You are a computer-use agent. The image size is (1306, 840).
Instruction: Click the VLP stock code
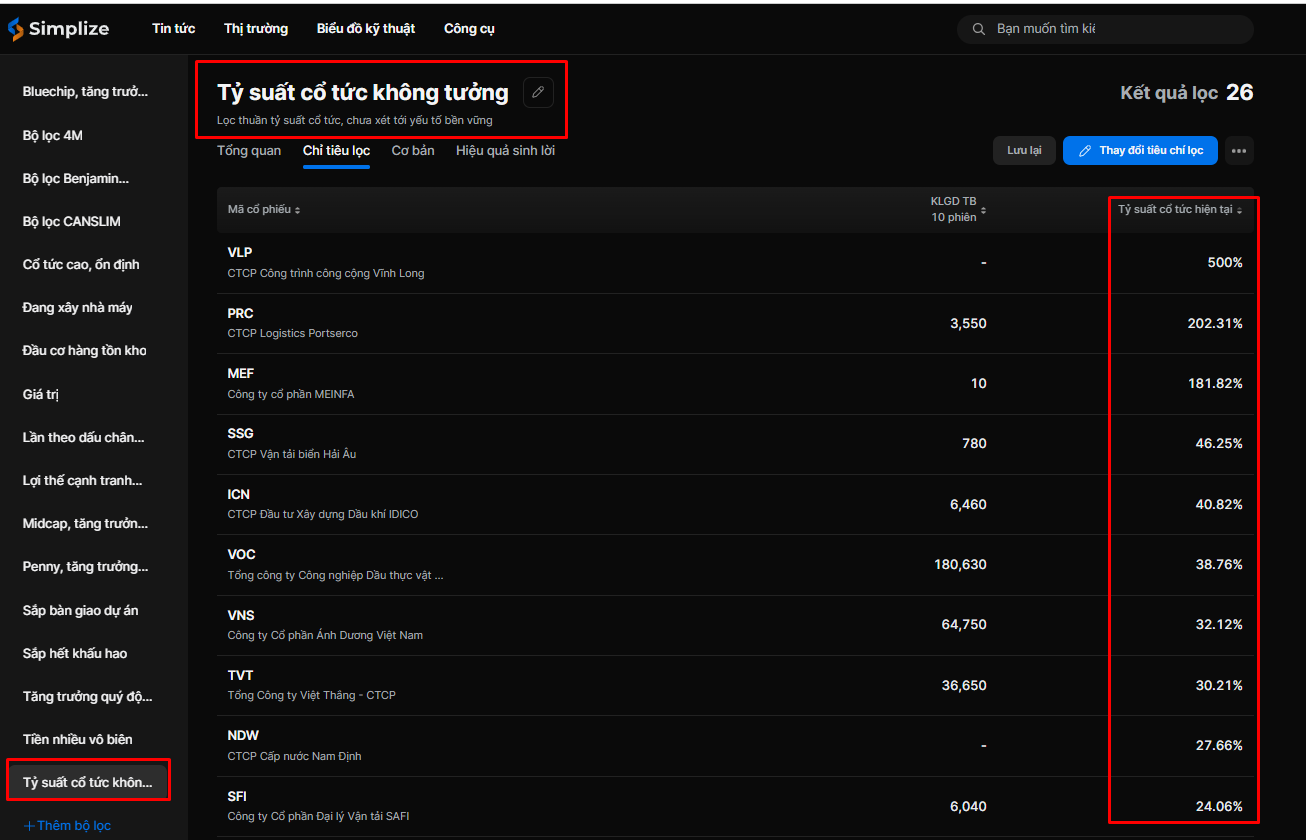[x=240, y=253]
